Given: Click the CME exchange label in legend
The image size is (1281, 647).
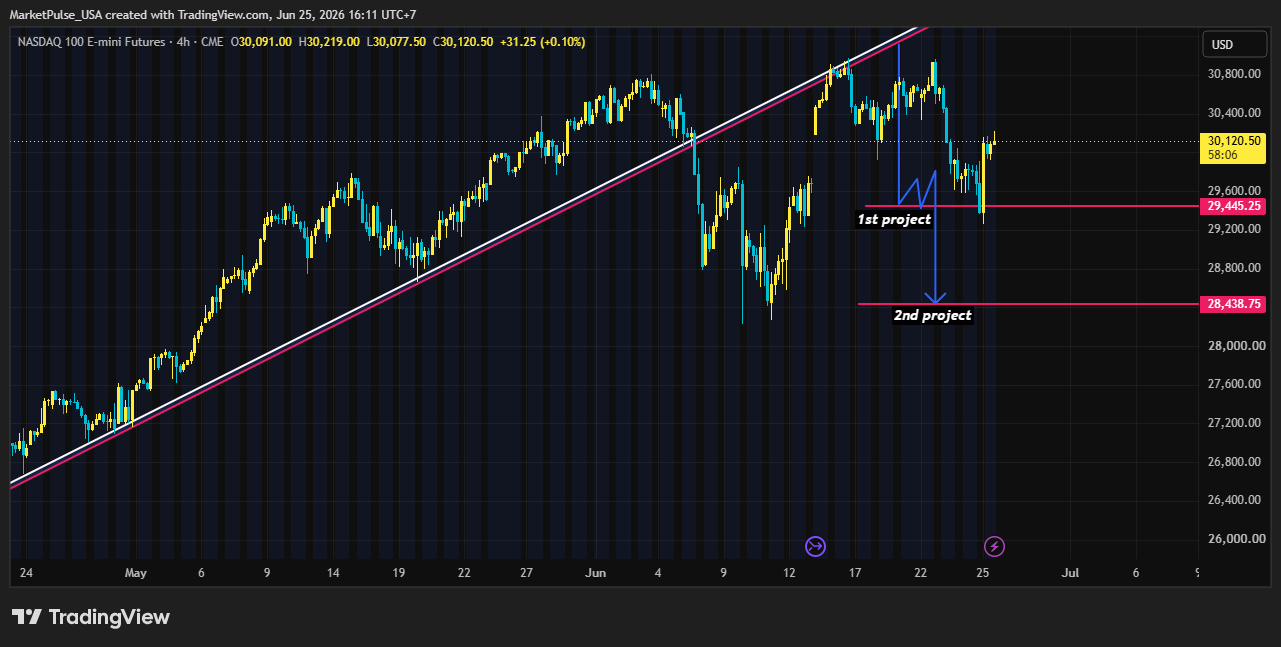Looking at the screenshot, I should point(212,42).
